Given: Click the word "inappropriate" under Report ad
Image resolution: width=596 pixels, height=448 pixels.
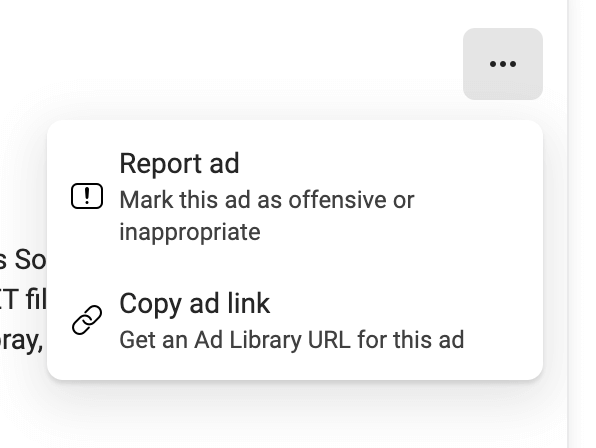Looking at the screenshot, I should click(190, 232).
